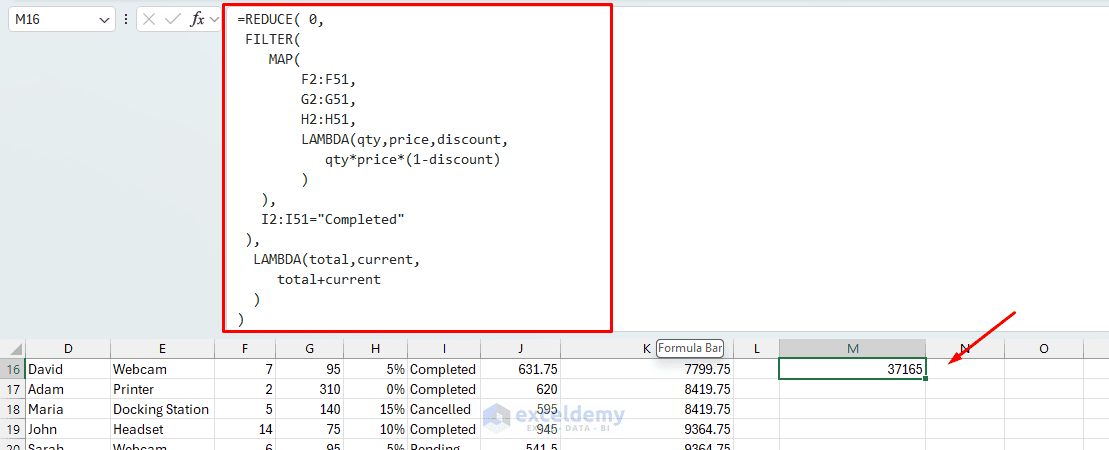The width and height of the screenshot is (1109, 450).
Task: Click the cell showing 7799.75
Action: 647,369
